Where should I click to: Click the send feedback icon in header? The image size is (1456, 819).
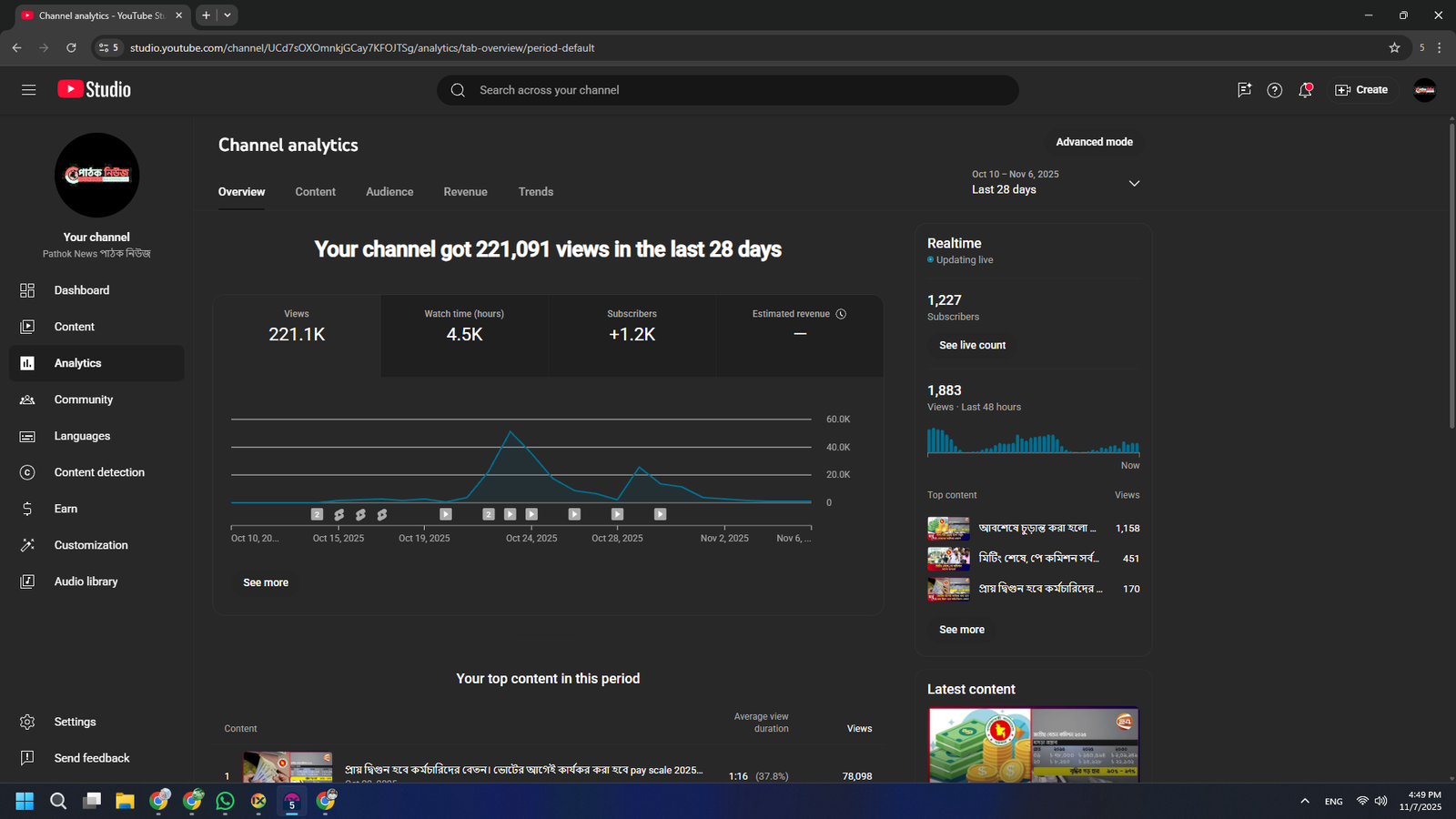1244,90
